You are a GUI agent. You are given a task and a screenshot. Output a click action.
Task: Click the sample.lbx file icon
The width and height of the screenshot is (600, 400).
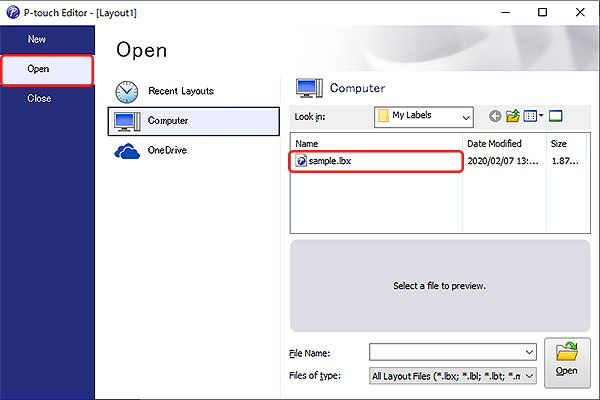pos(301,161)
